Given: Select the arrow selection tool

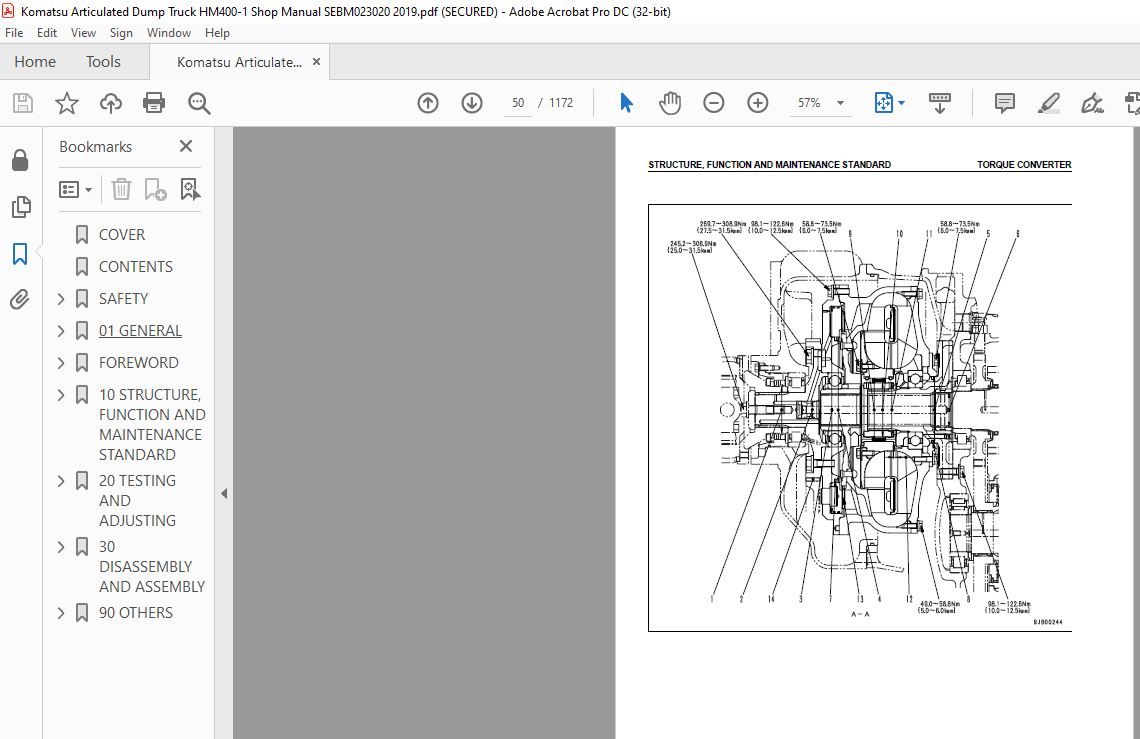Looking at the screenshot, I should 626,103.
